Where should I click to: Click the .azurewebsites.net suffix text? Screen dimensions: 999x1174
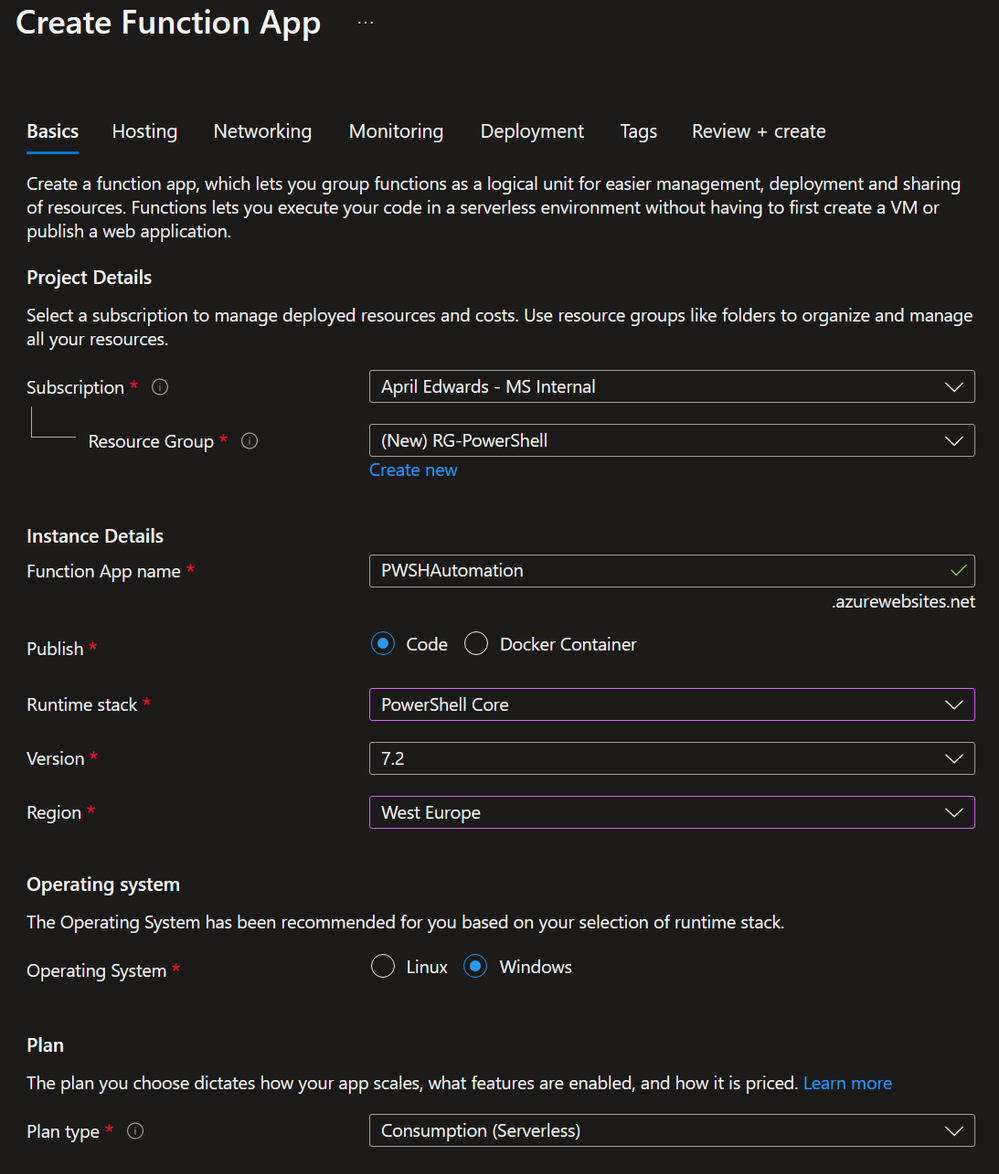[903, 602]
